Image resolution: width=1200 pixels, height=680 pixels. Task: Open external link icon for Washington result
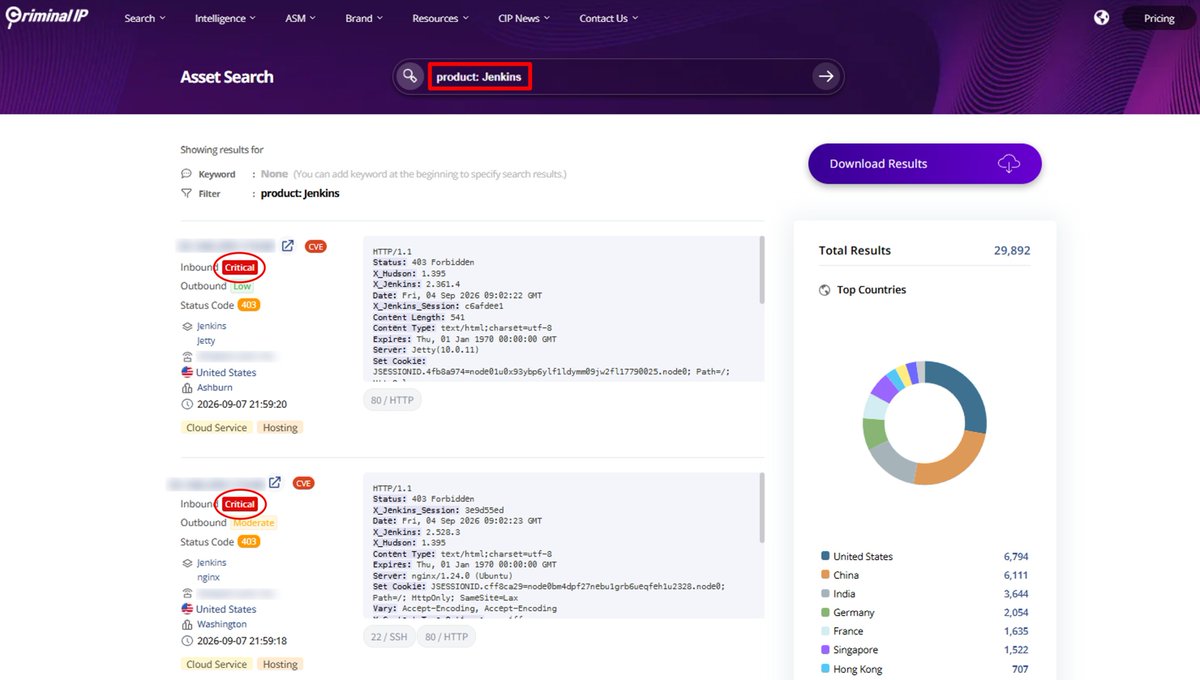[275, 482]
